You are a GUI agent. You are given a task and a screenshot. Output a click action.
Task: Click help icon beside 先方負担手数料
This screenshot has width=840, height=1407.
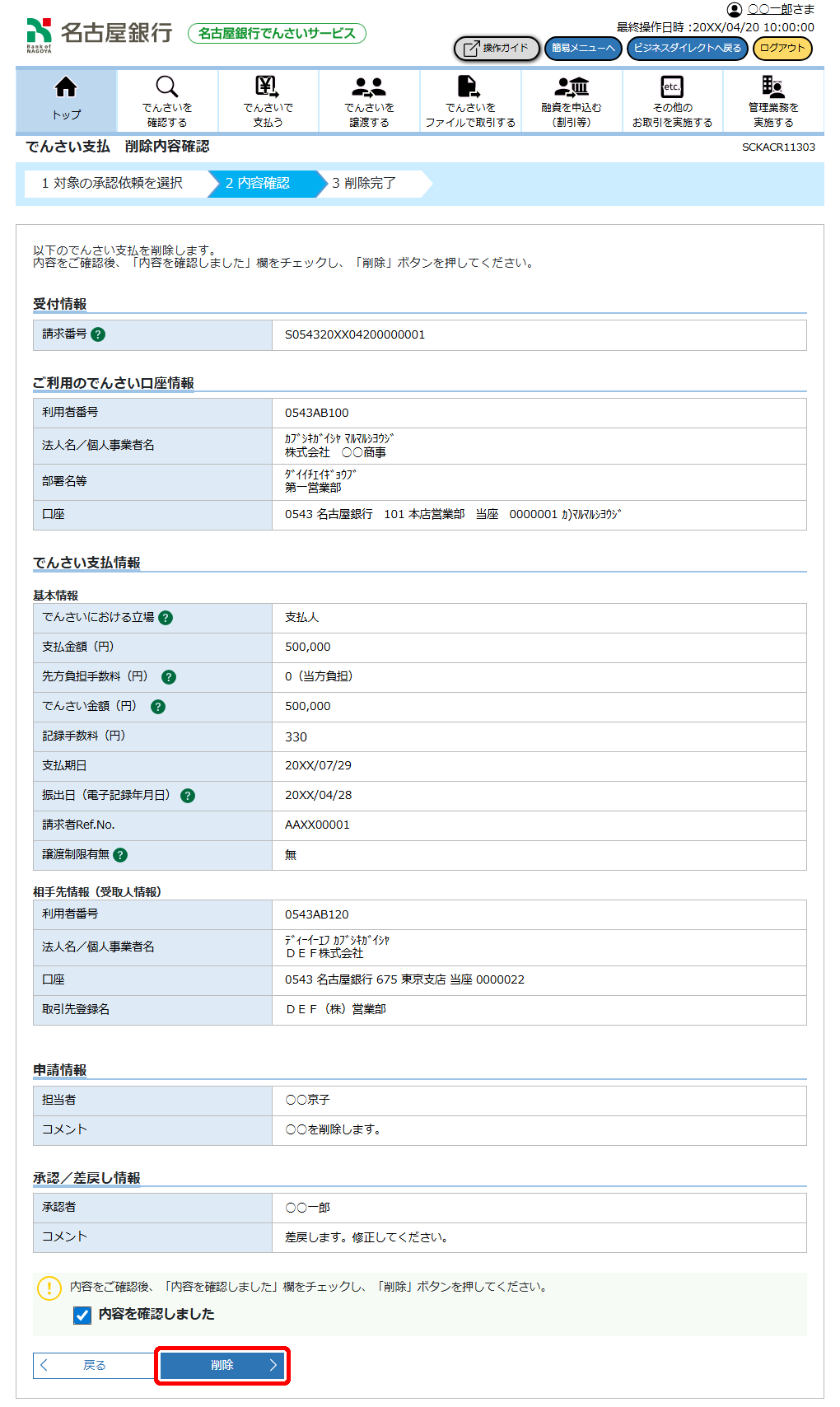pyautogui.click(x=169, y=677)
